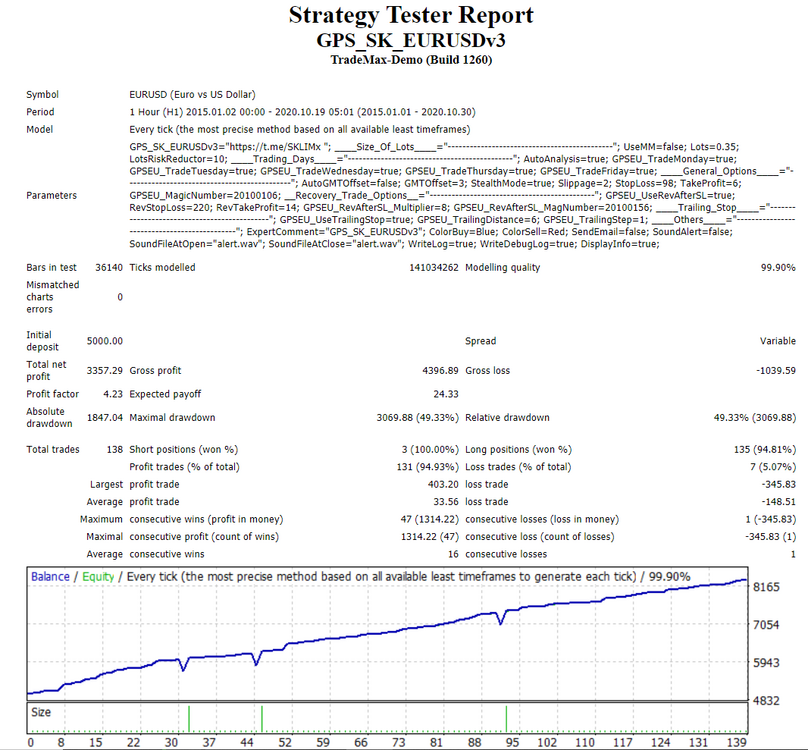Click the chart y-axis label 4832

point(766,701)
